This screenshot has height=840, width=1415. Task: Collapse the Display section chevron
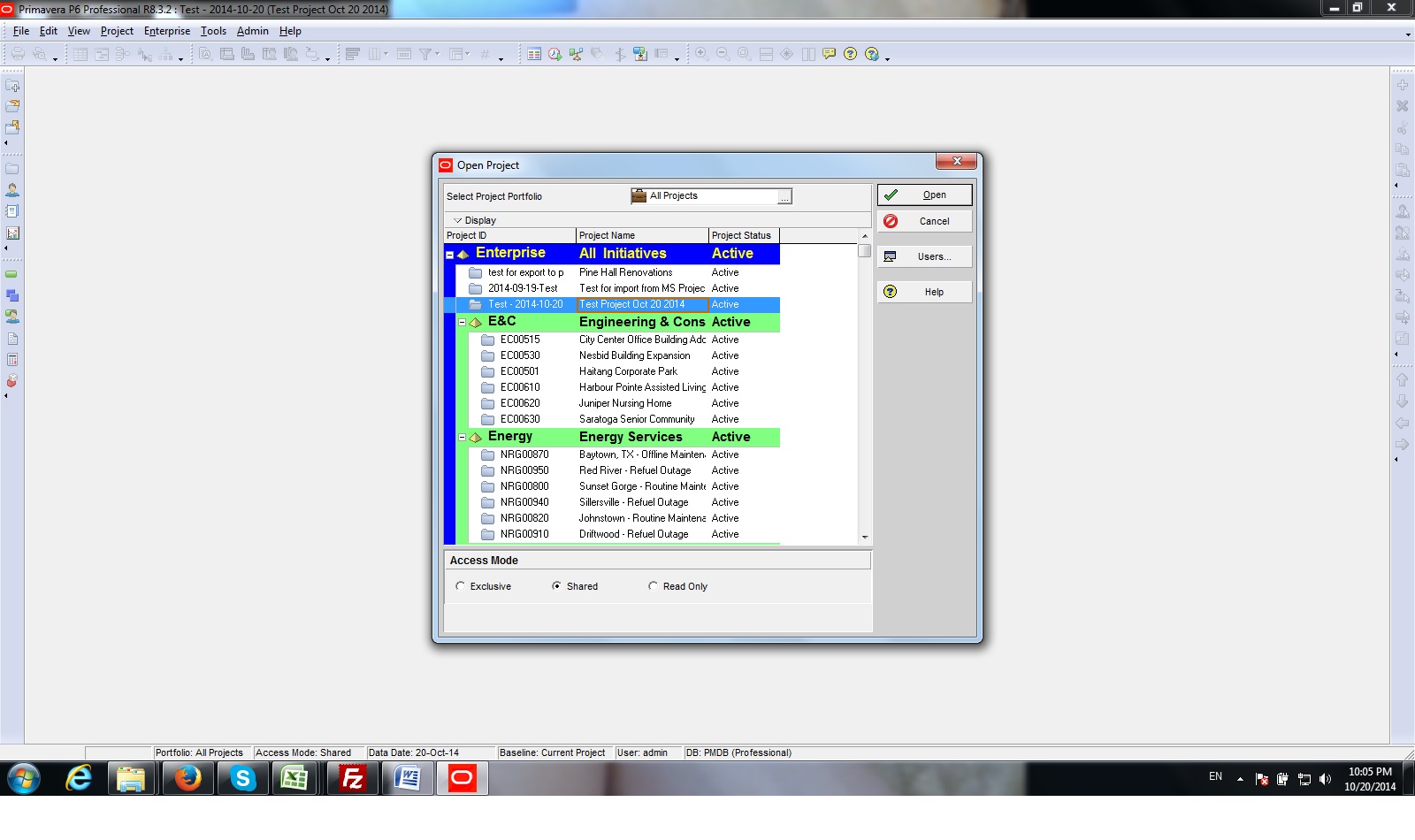point(458,220)
